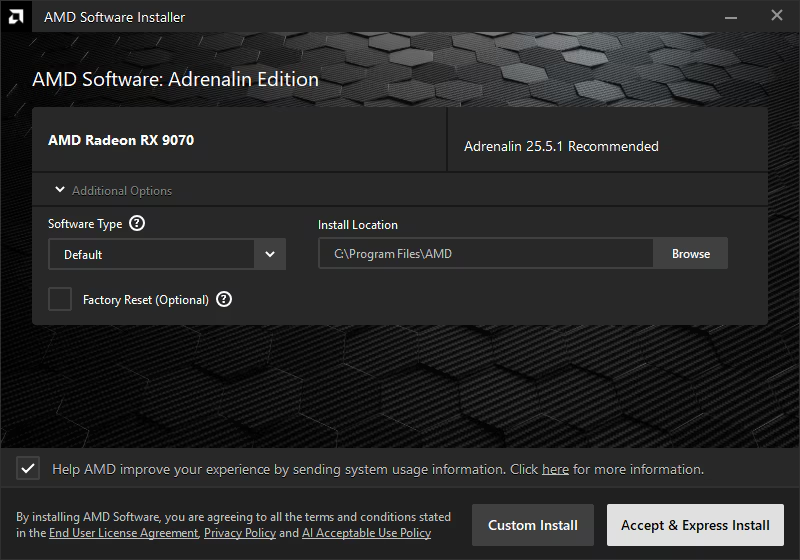Screen dimensions: 800x560
Task: Enable the Factory Reset (Optional) checkbox
Action: pos(60,299)
